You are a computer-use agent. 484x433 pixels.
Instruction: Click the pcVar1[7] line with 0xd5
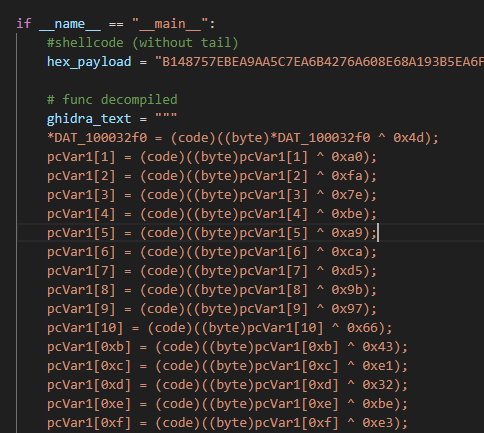(212, 271)
